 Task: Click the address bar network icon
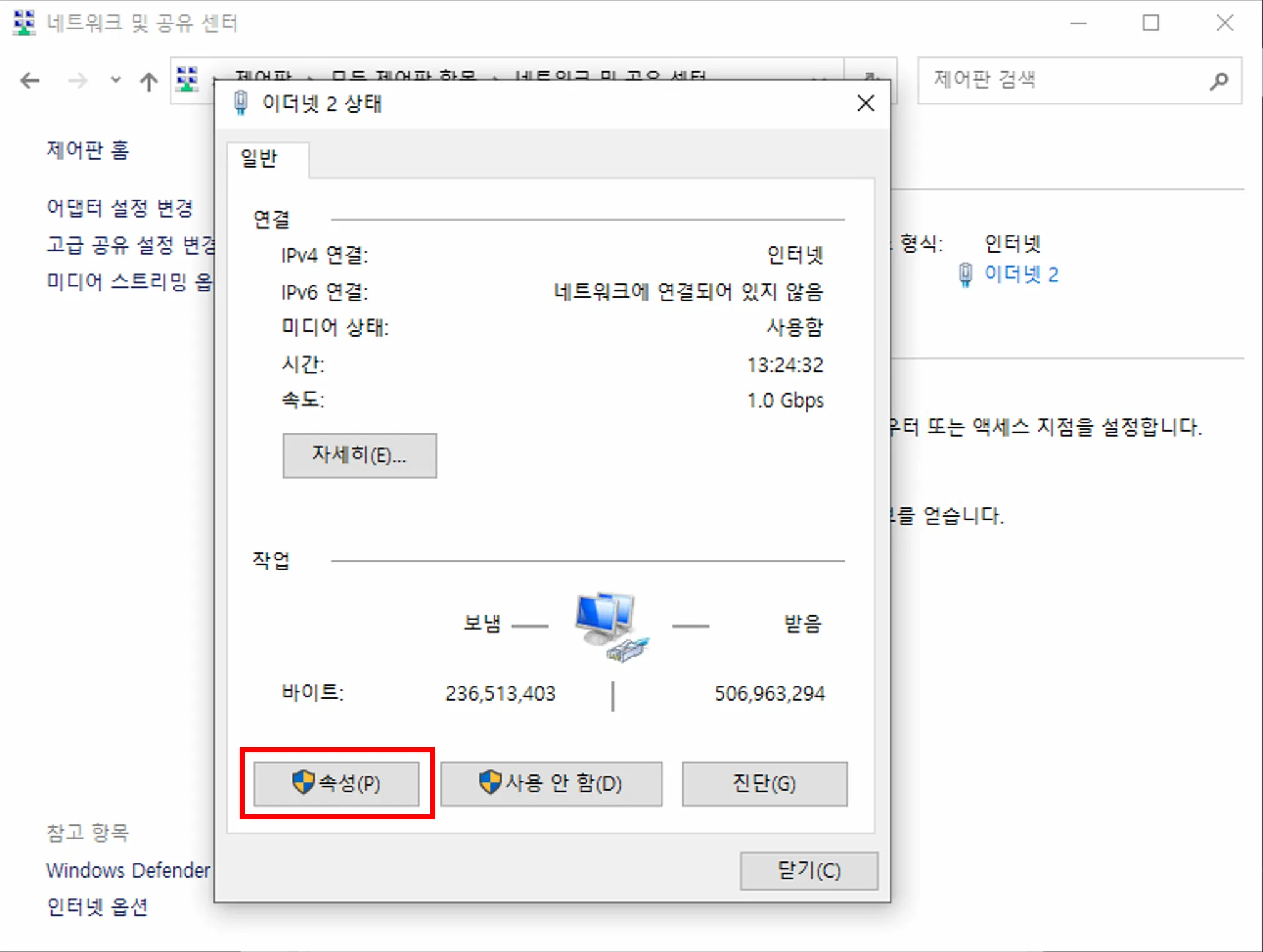187,79
